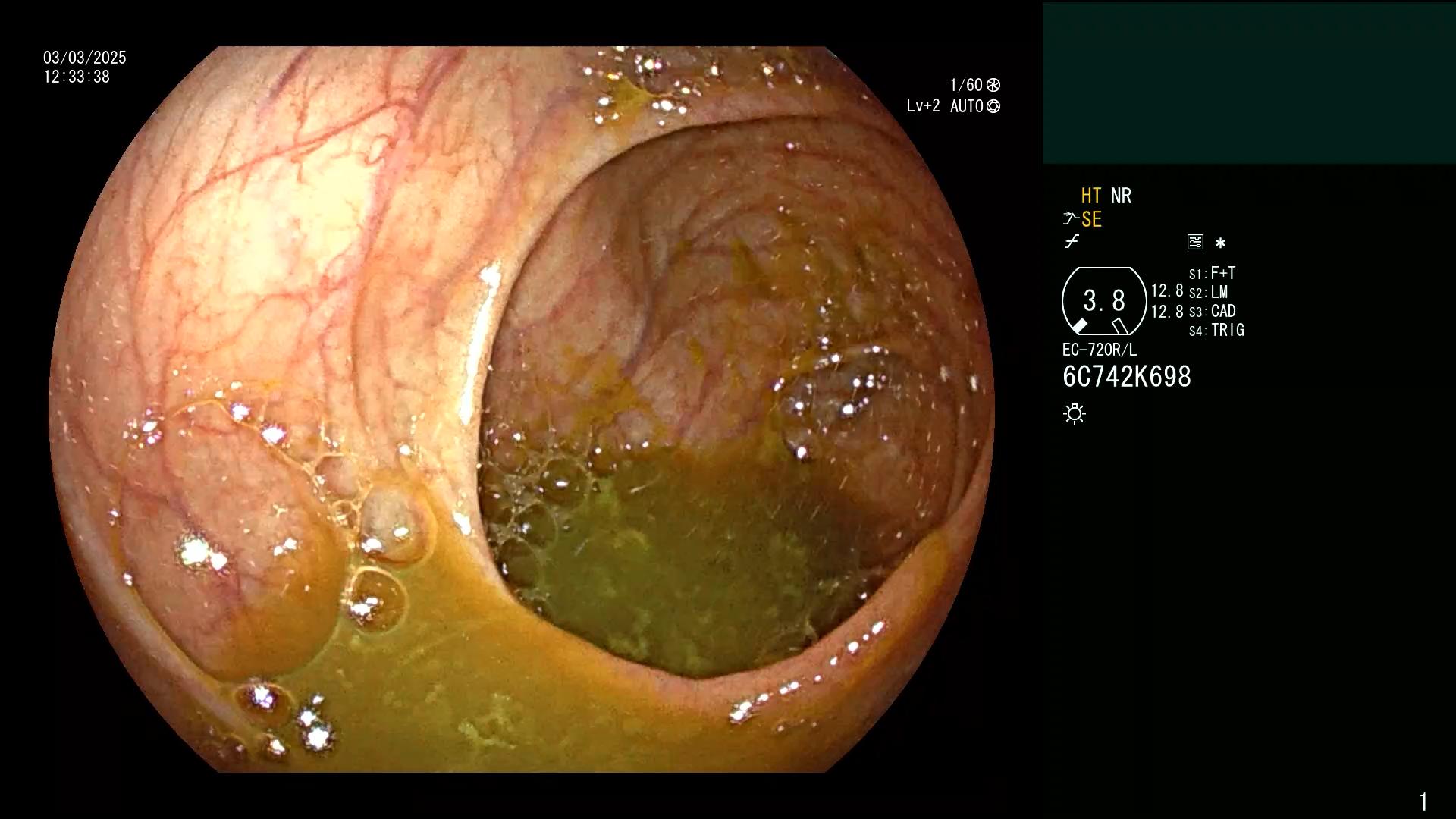Image resolution: width=1456 pixels, height=819 pixels.
Task: Click the time stamp 12:33:38
Action: point(77,77)
